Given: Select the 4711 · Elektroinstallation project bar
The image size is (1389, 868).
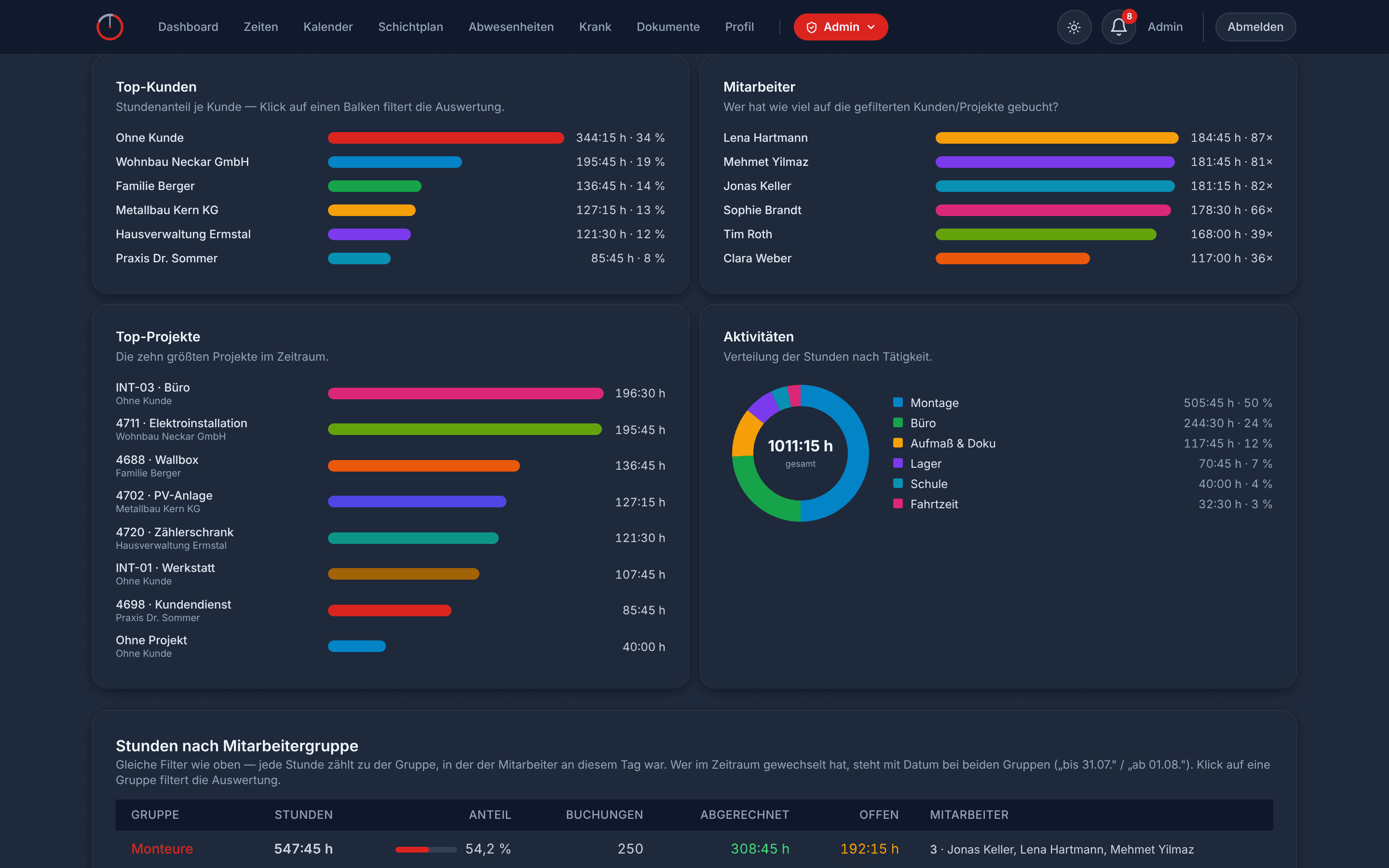Looking at the screenshot, I should point(465,429).
